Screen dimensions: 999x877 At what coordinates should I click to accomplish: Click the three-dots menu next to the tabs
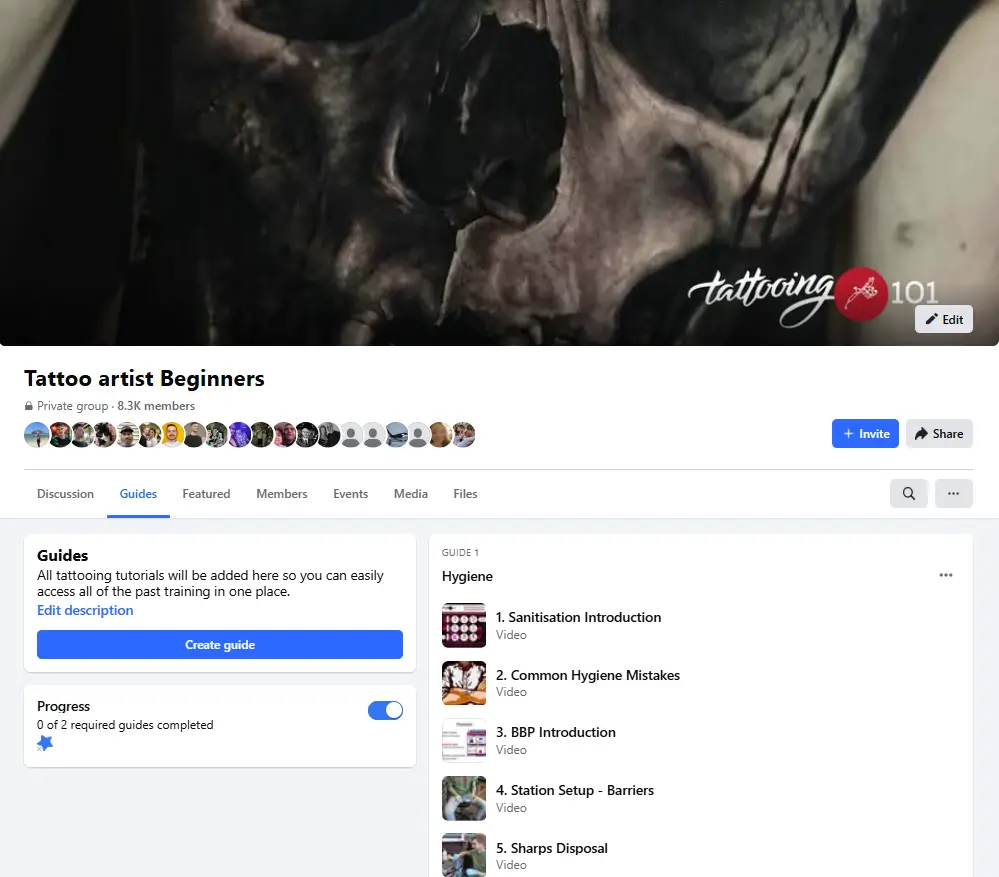pos(953,493)
